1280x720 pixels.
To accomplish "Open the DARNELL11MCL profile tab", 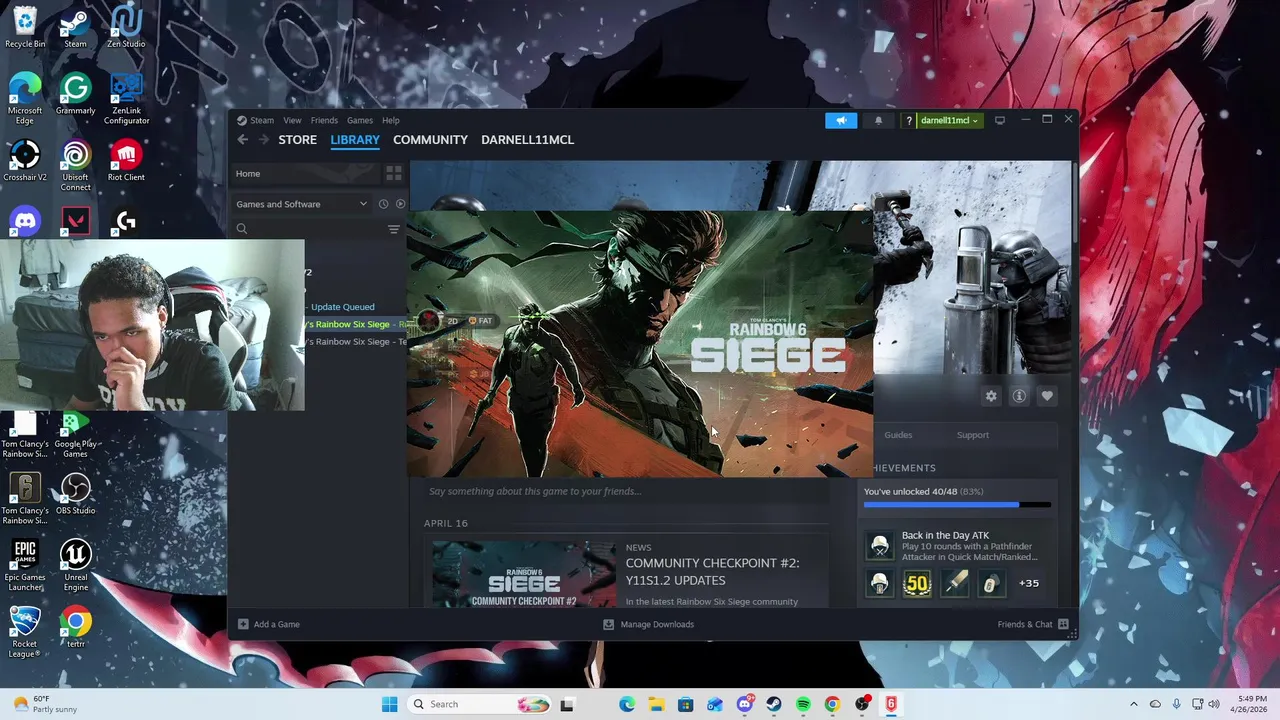I will (527, 140).
